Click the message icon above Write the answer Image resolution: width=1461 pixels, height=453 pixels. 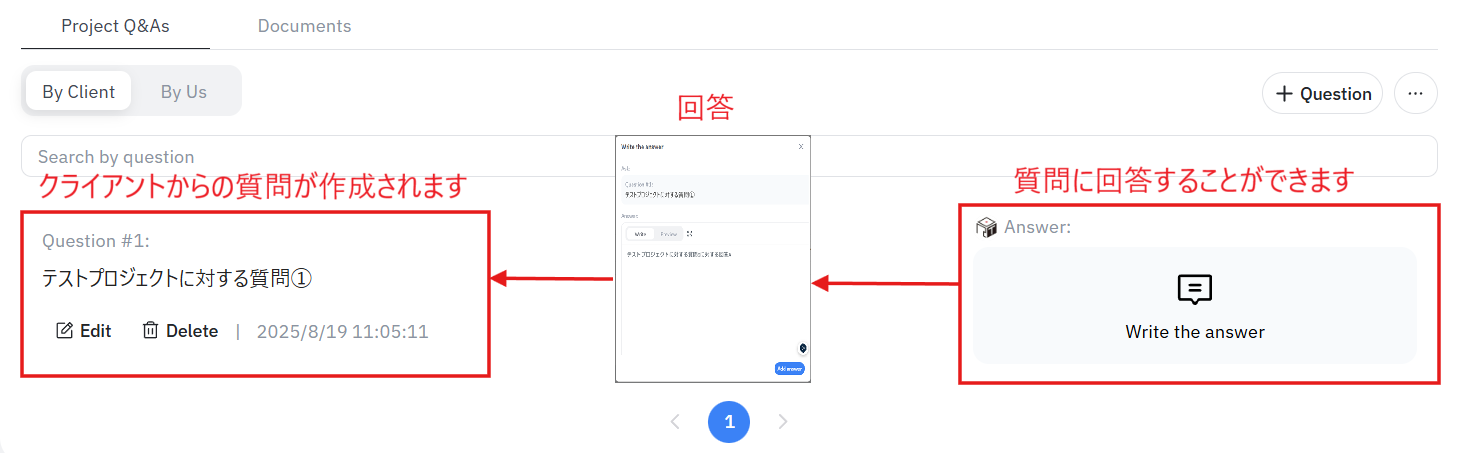1195,290
